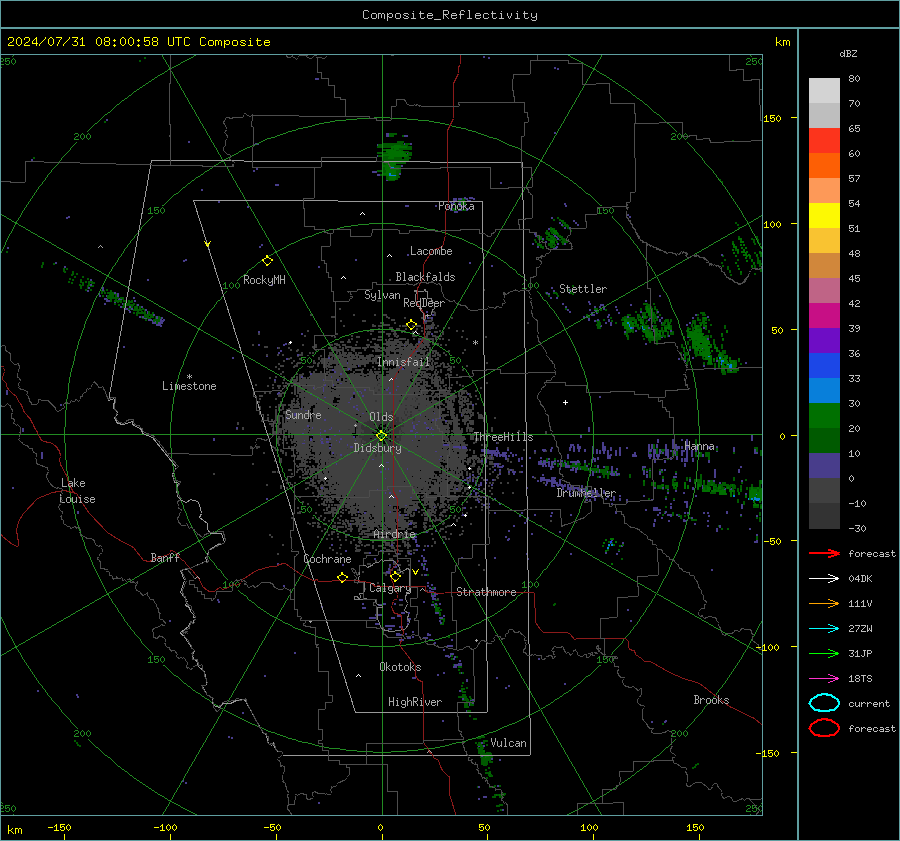Click the Stettler city label
This screenshot has width=900, height=841.
(583, 289)
